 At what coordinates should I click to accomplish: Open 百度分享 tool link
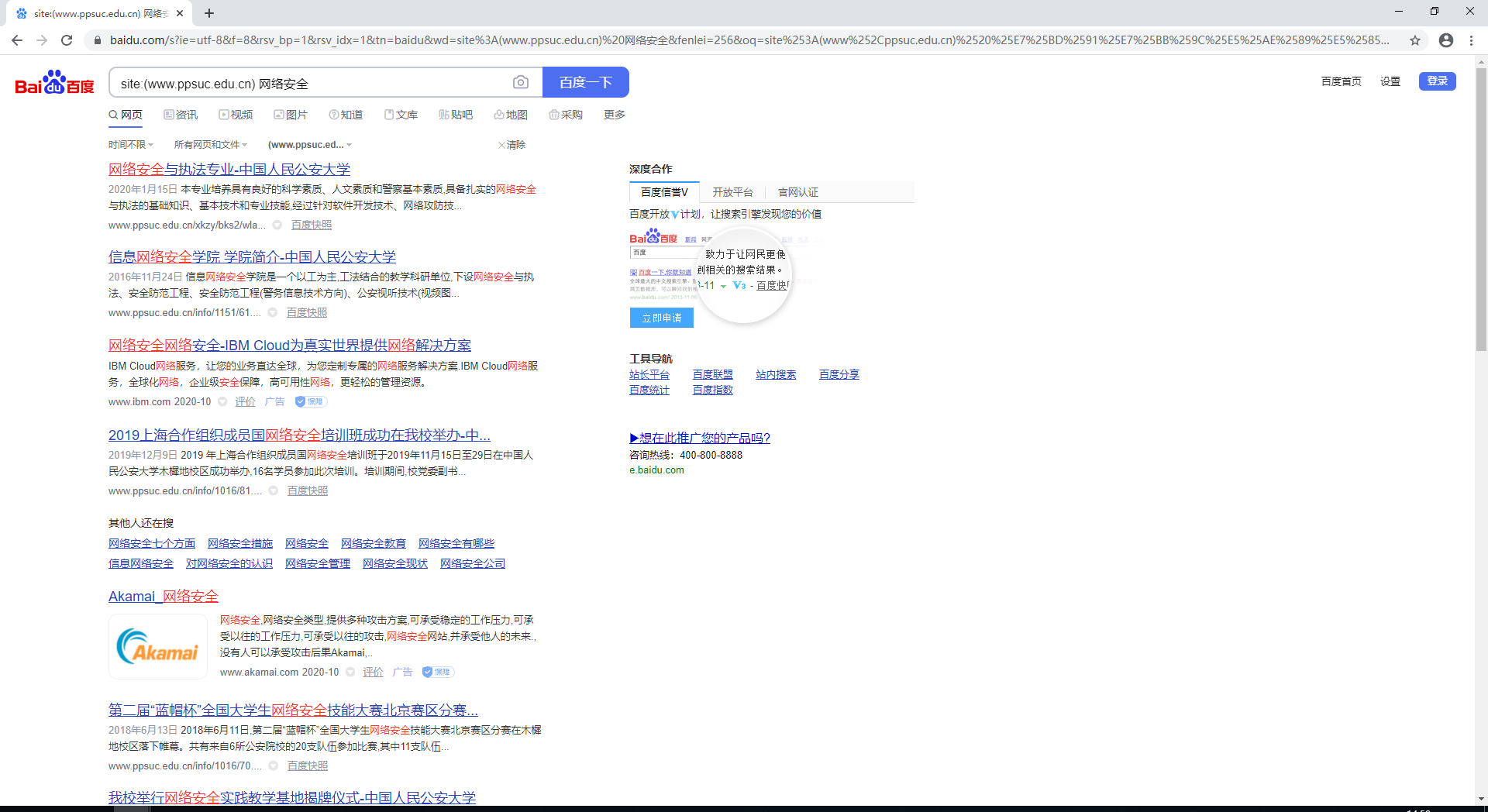(839, 375)
